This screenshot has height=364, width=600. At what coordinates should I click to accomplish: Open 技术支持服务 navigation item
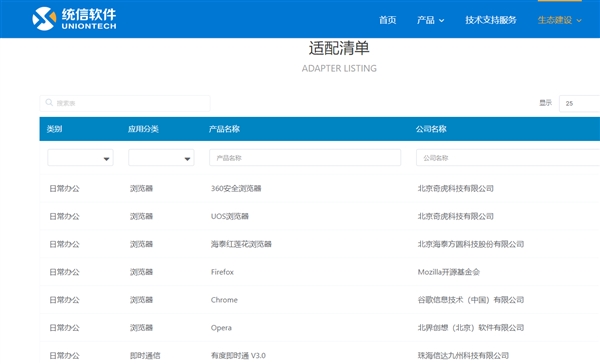click(491, 20)
